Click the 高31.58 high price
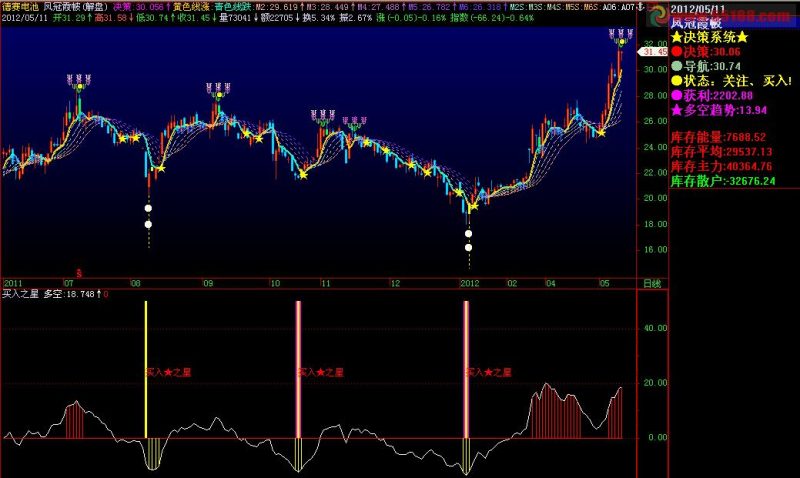 (x=111, y=18)
